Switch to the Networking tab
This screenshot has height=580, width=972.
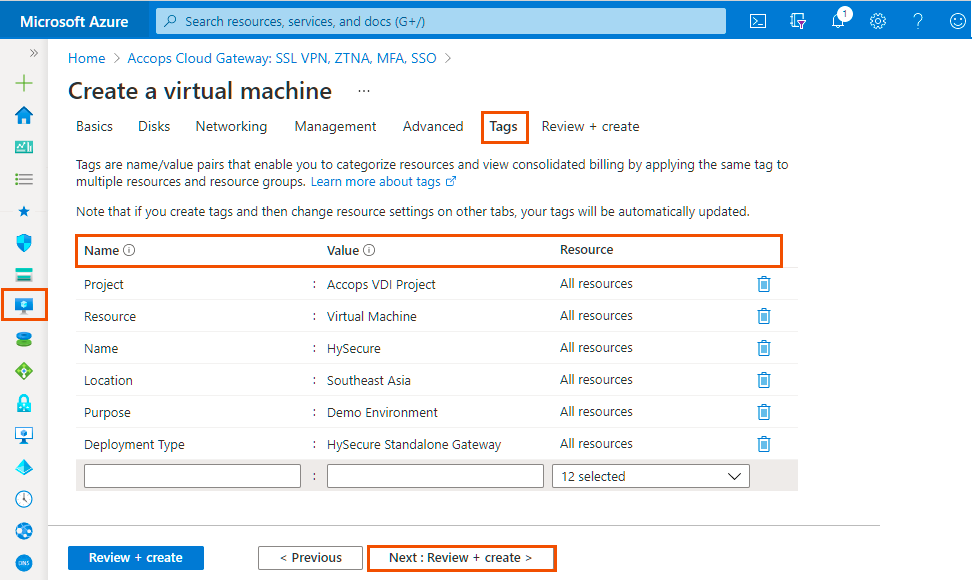[x=231, y=126]
